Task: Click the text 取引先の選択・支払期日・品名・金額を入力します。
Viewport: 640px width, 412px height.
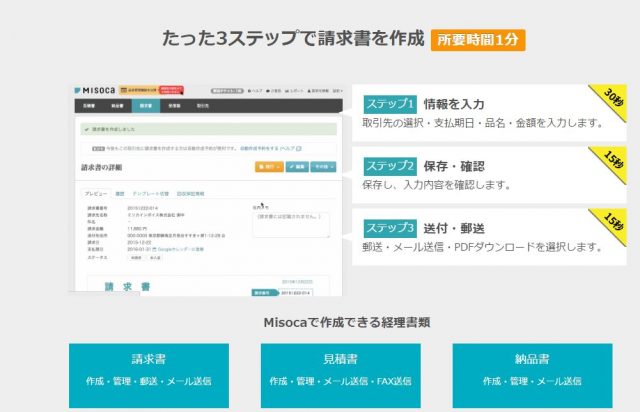Action: coord(482,123)
